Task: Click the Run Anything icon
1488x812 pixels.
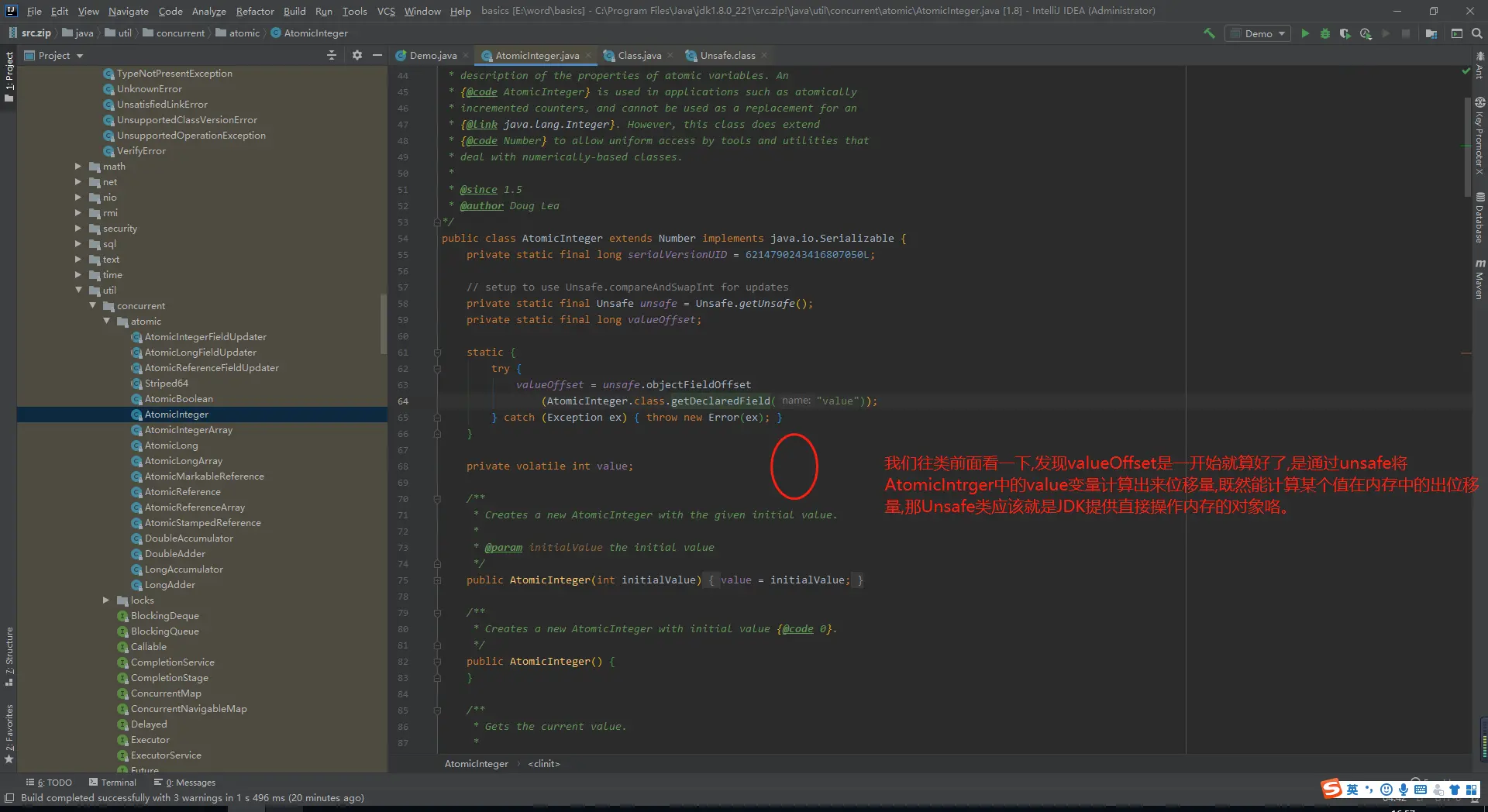Action: tap(1457, 33)
